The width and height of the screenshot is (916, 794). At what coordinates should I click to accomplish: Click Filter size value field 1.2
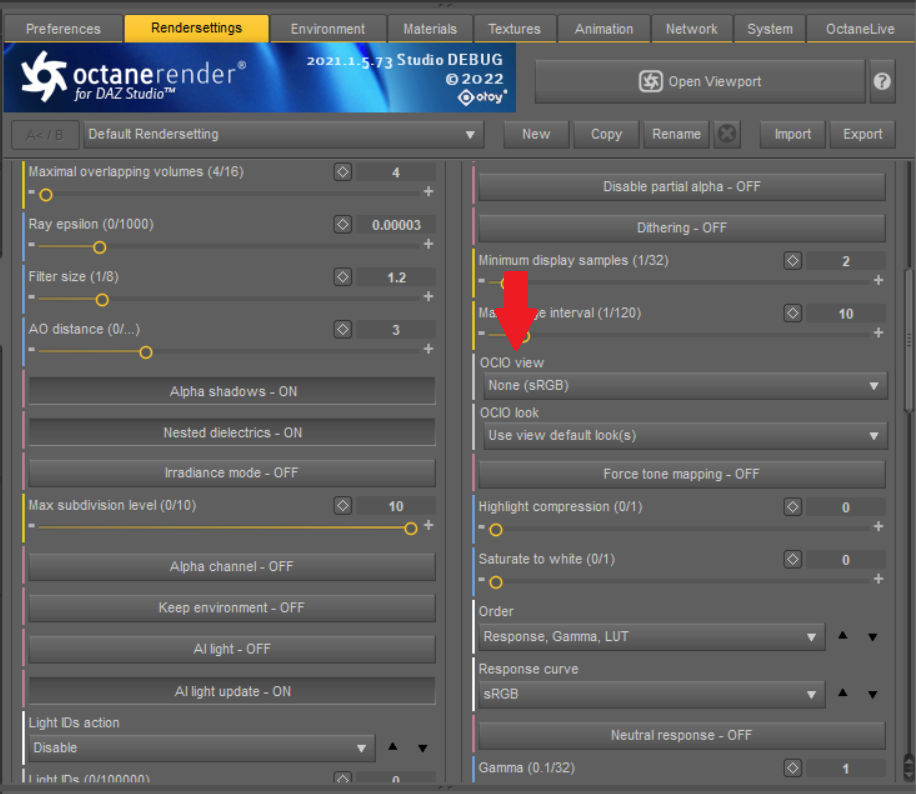(396, 278)
